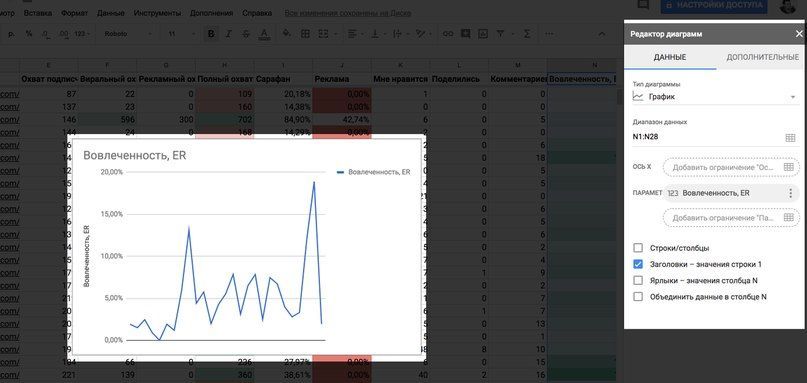Open the Roboto font family dropdown
This screenshot has width=807, height=383.
(x=127, y=34)
